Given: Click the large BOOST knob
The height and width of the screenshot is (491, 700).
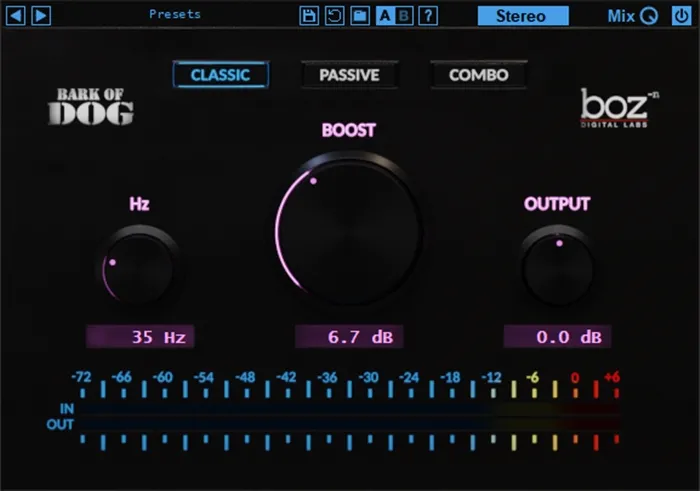Looking at the screenshot, I should point(349,230).
